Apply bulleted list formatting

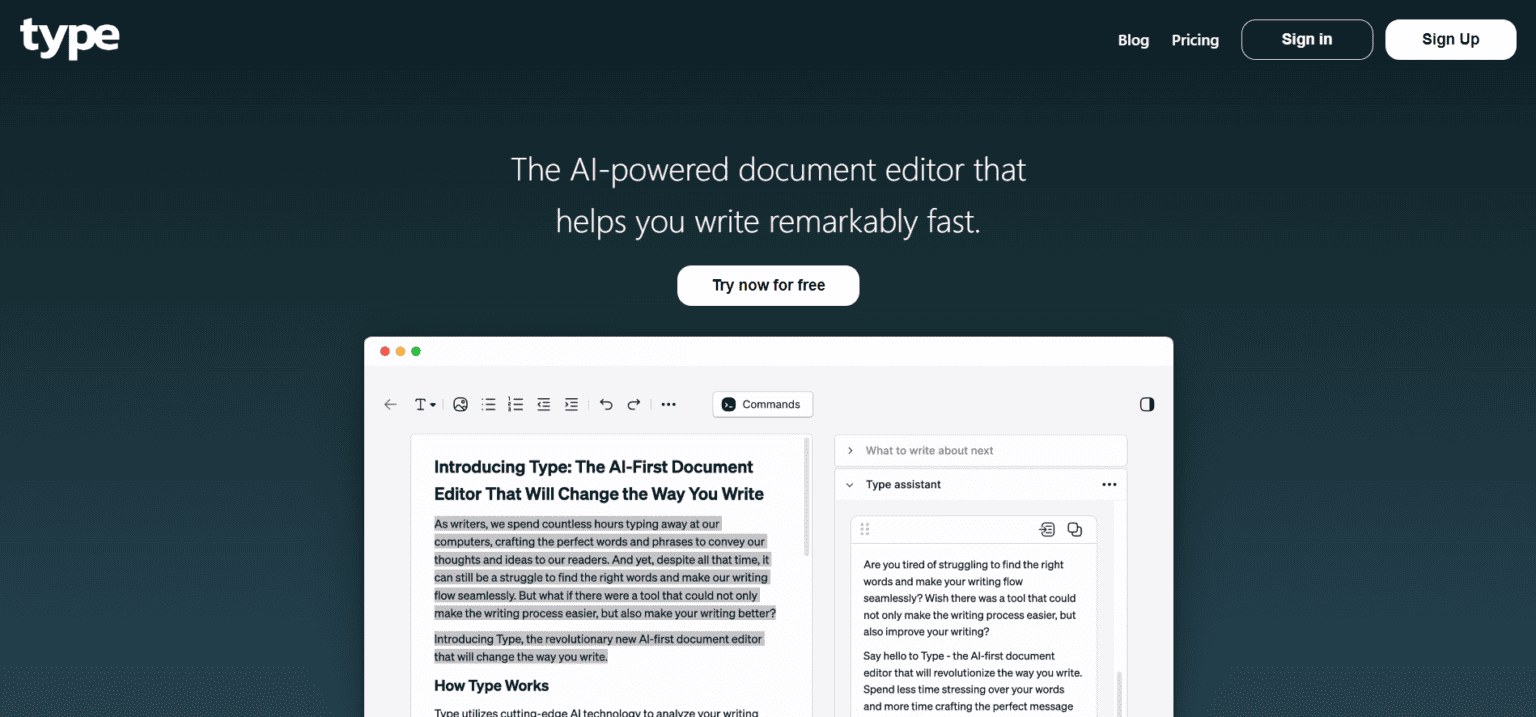(x=488, y=405)
